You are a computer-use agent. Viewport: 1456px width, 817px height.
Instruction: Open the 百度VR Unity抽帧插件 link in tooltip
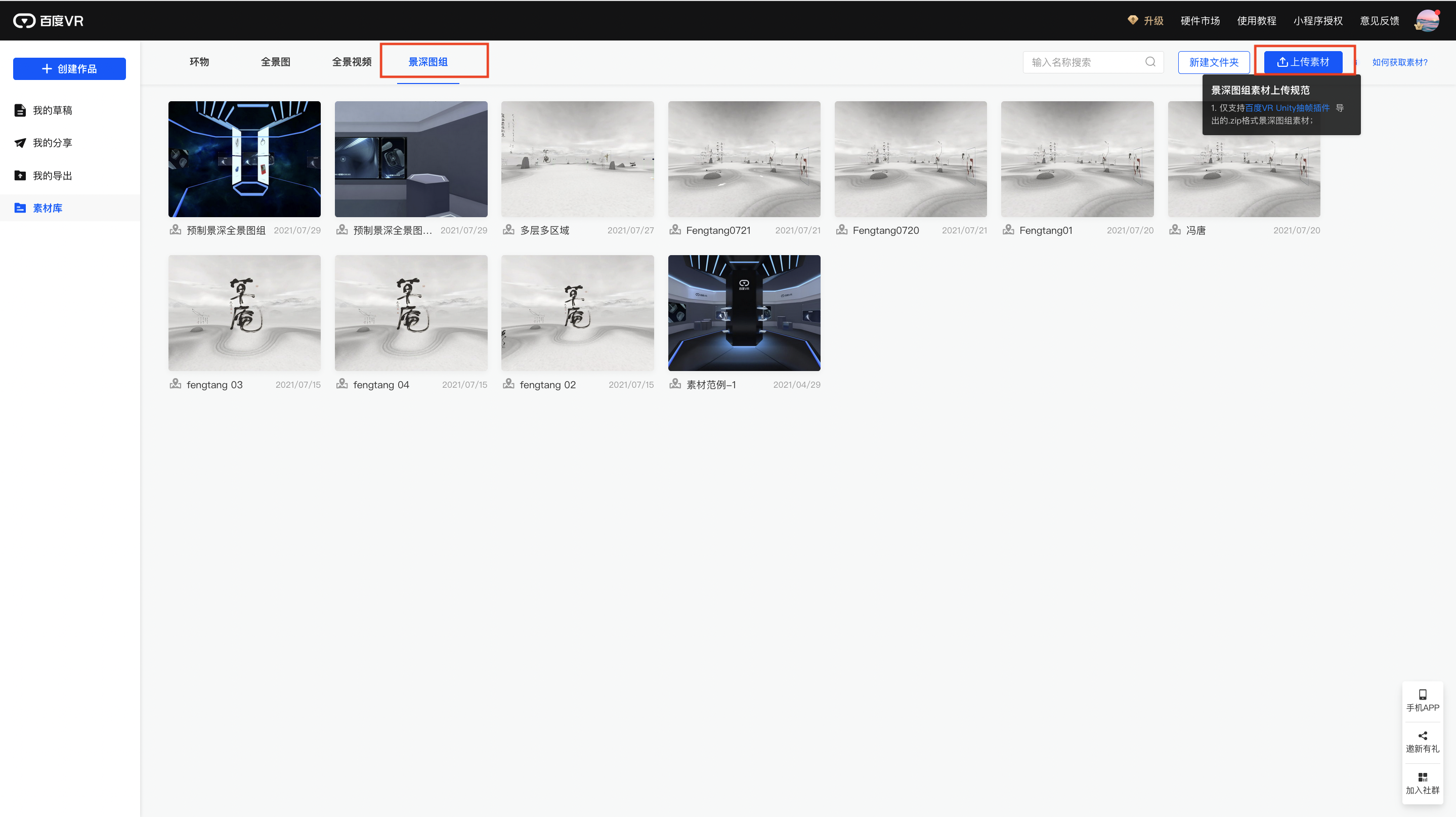pos(1287,108)
